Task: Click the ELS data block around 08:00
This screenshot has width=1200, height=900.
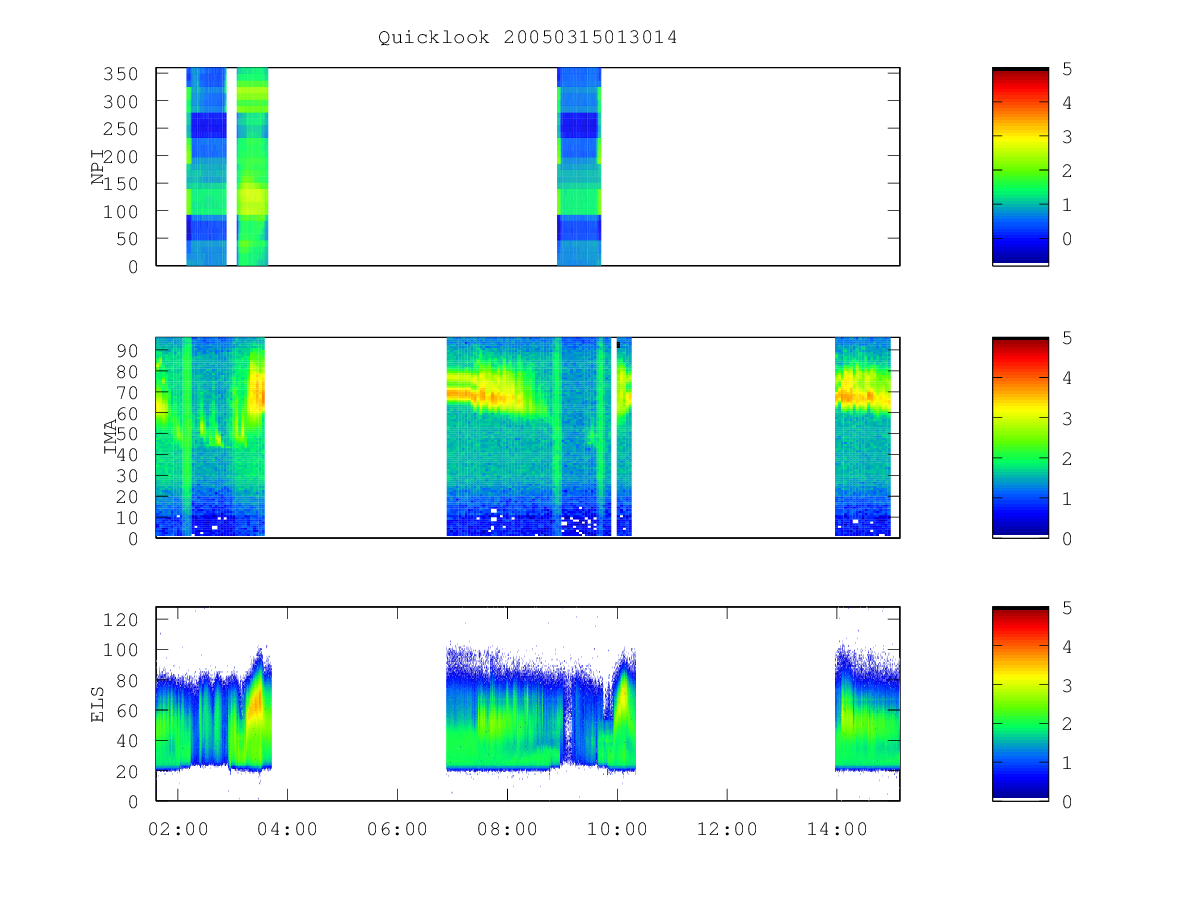Action: click(x=540, y=710)
